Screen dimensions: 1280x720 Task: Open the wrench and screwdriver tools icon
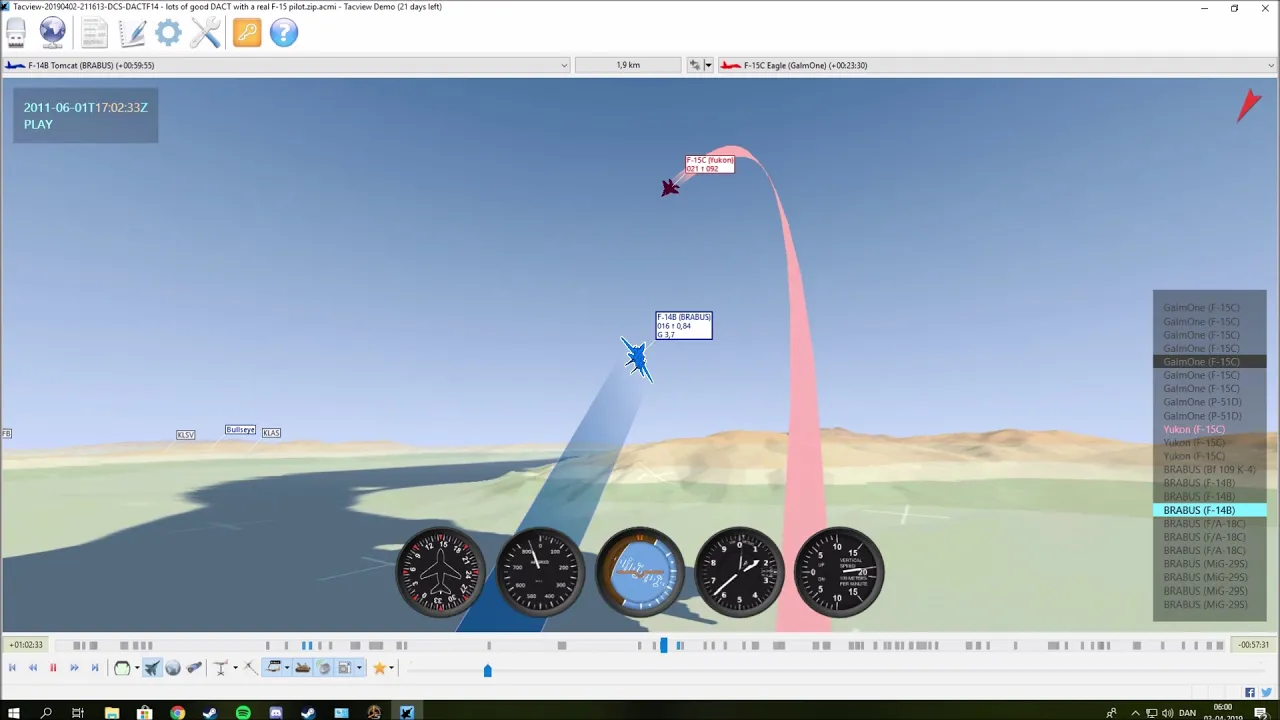[x=205, y=33]
